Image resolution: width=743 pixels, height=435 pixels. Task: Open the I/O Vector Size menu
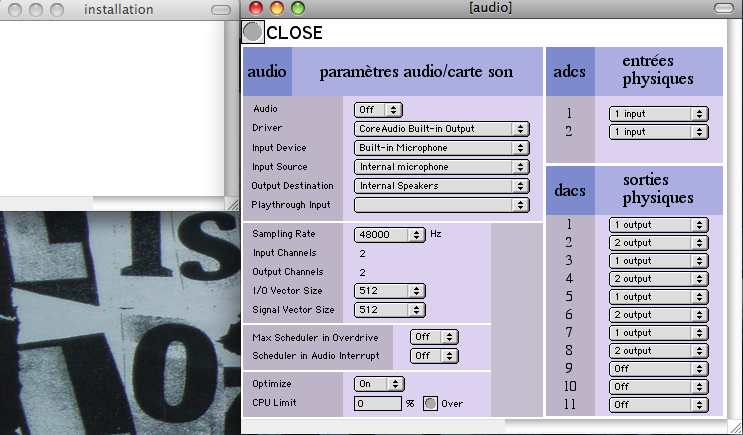[x=389, y=292]
